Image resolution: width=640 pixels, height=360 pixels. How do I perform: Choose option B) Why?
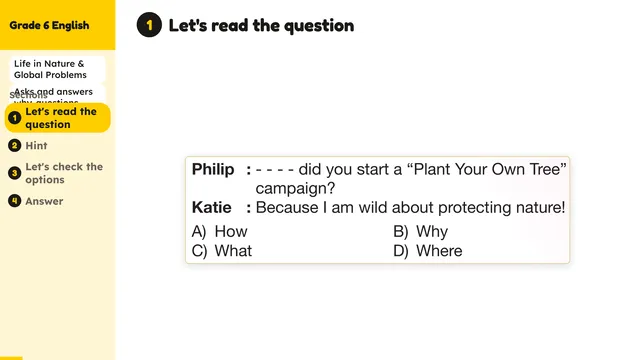[x=420, y=231]
